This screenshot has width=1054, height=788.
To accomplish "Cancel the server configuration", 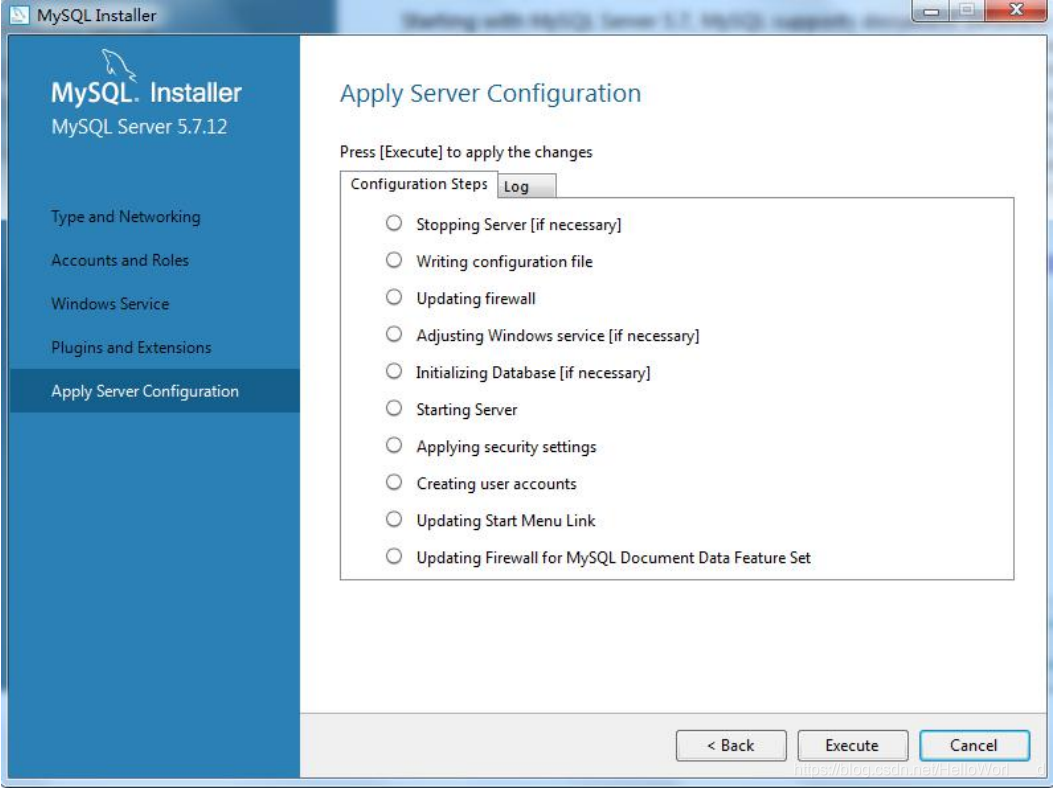I will 974,745.
